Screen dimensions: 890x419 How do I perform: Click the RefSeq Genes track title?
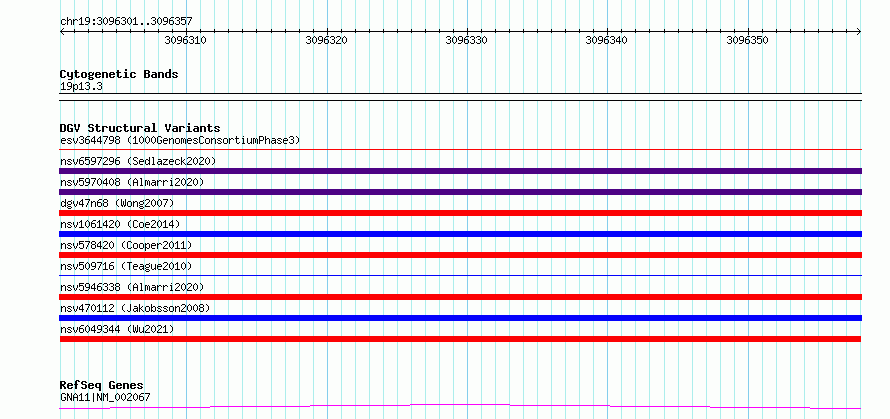pos(102,386)
